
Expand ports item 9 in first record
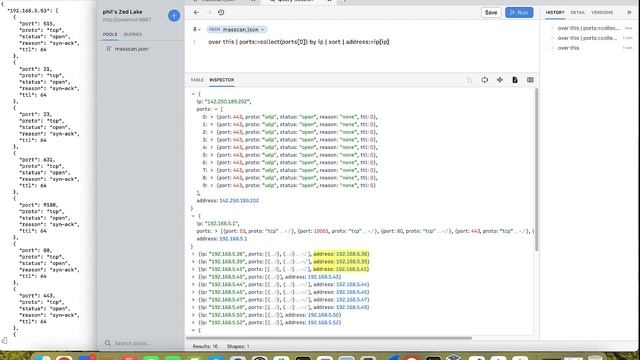(212, 185)
